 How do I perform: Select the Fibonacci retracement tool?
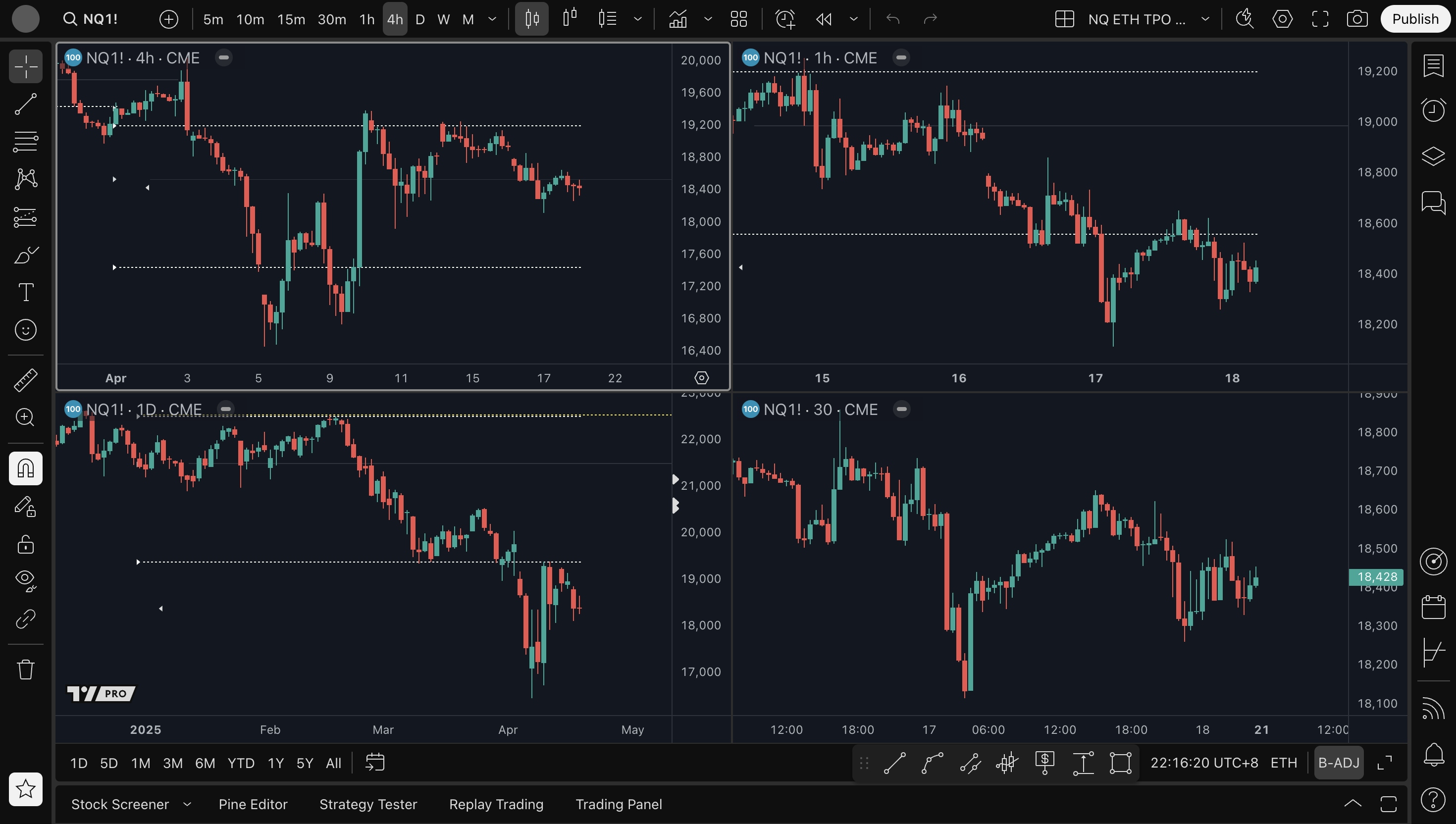(25, 142)
